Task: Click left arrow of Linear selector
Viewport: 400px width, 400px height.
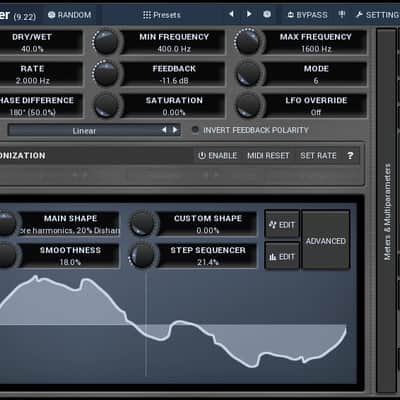Action: (x=164, y=130)
